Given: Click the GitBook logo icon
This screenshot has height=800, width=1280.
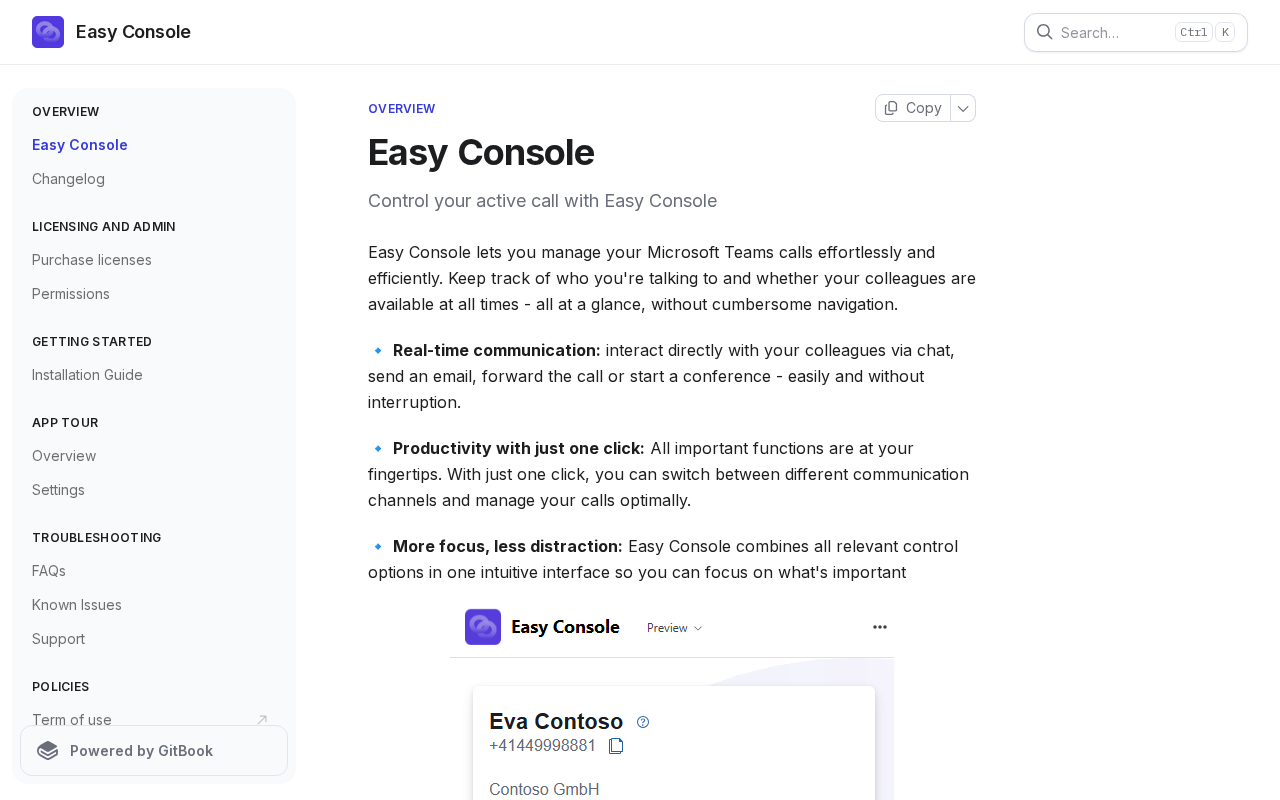Looking at the screenshot, I should pyautogui.click(x=48, y=751).
